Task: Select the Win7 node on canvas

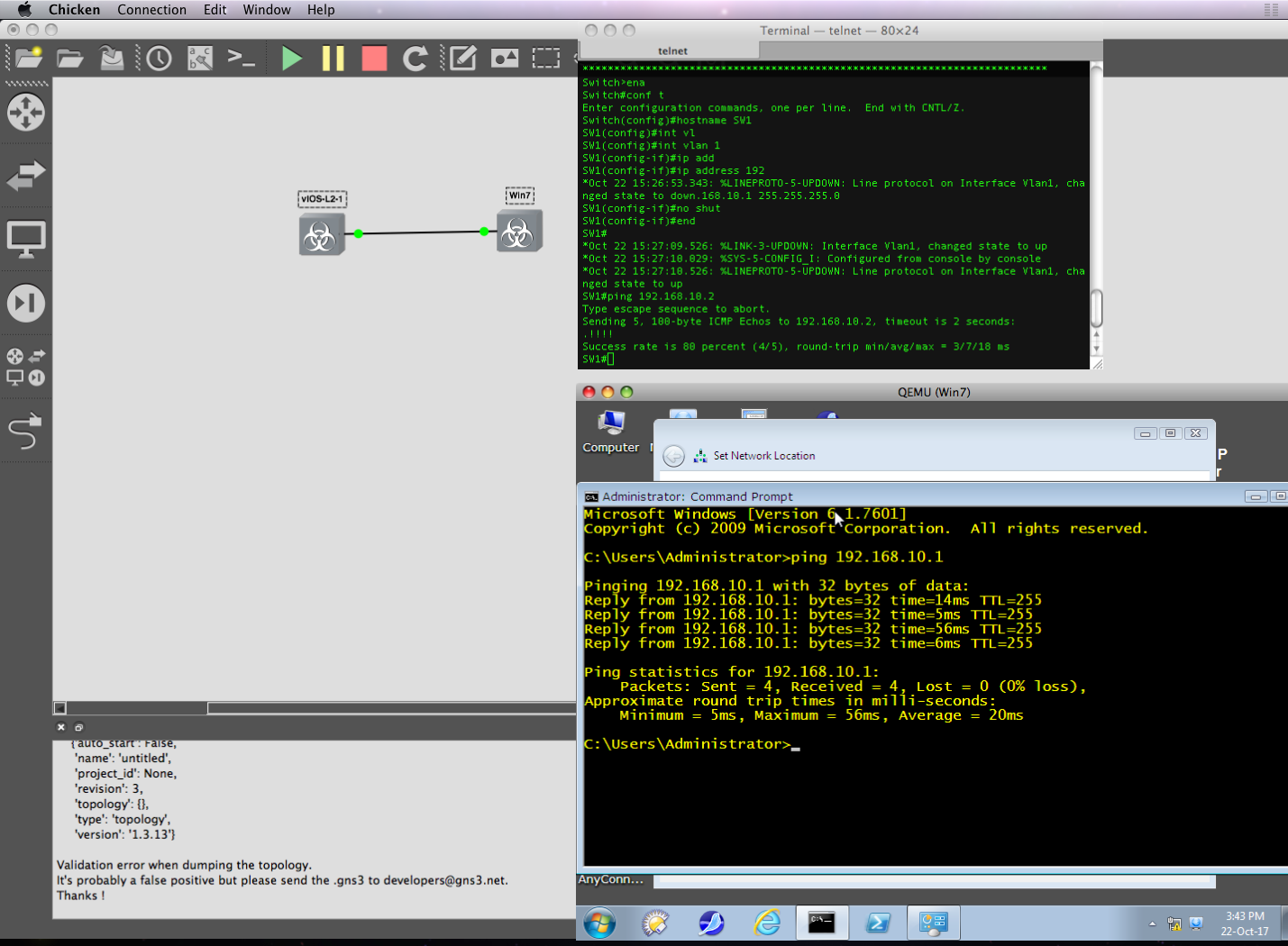Action: point(519,232)
